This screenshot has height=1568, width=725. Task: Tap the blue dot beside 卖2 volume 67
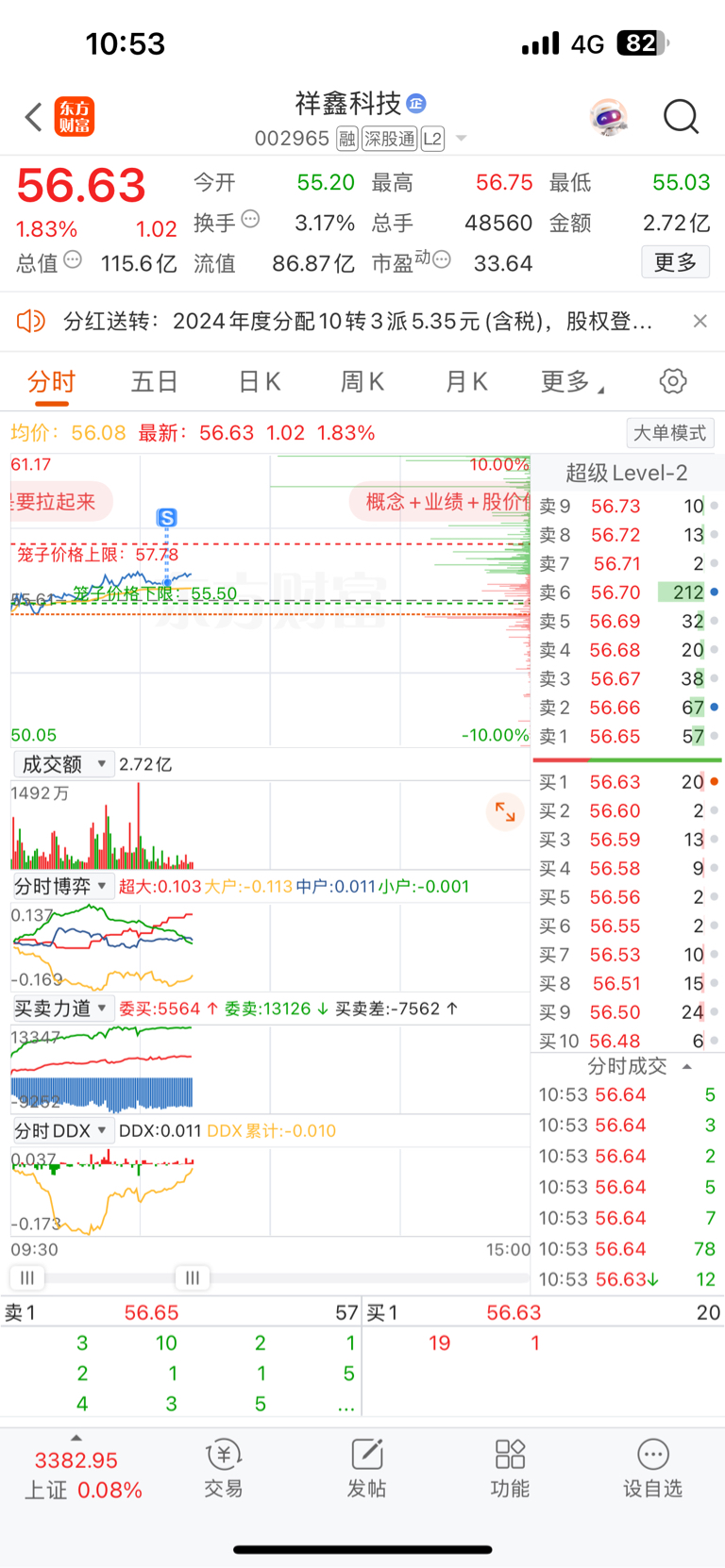point(715,707)
